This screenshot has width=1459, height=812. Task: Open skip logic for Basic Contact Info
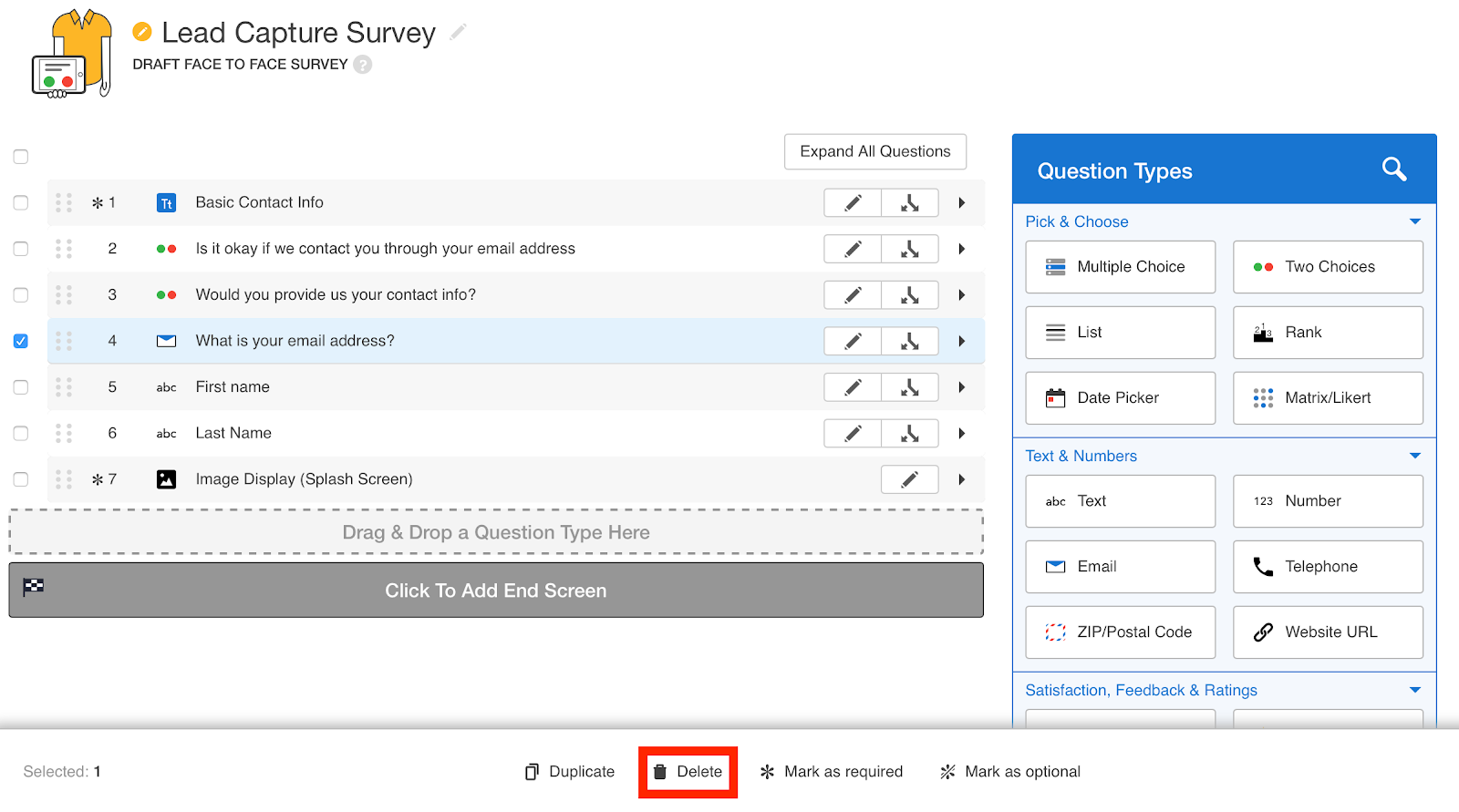(x=910, y=203)
